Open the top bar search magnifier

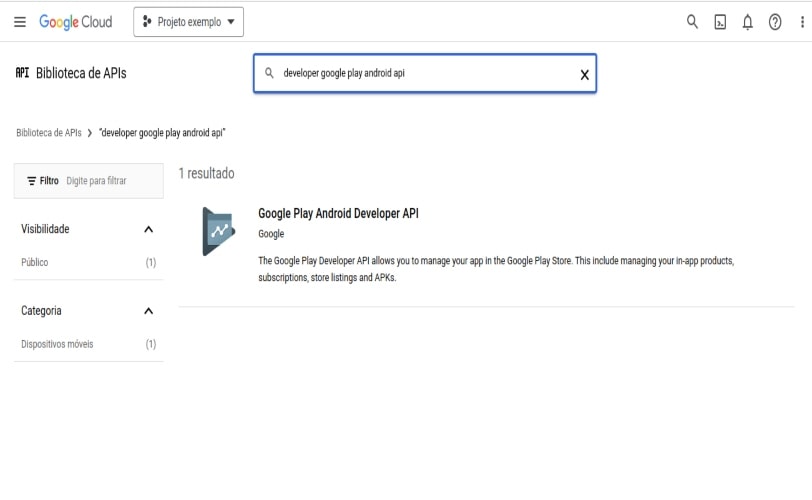692,22
